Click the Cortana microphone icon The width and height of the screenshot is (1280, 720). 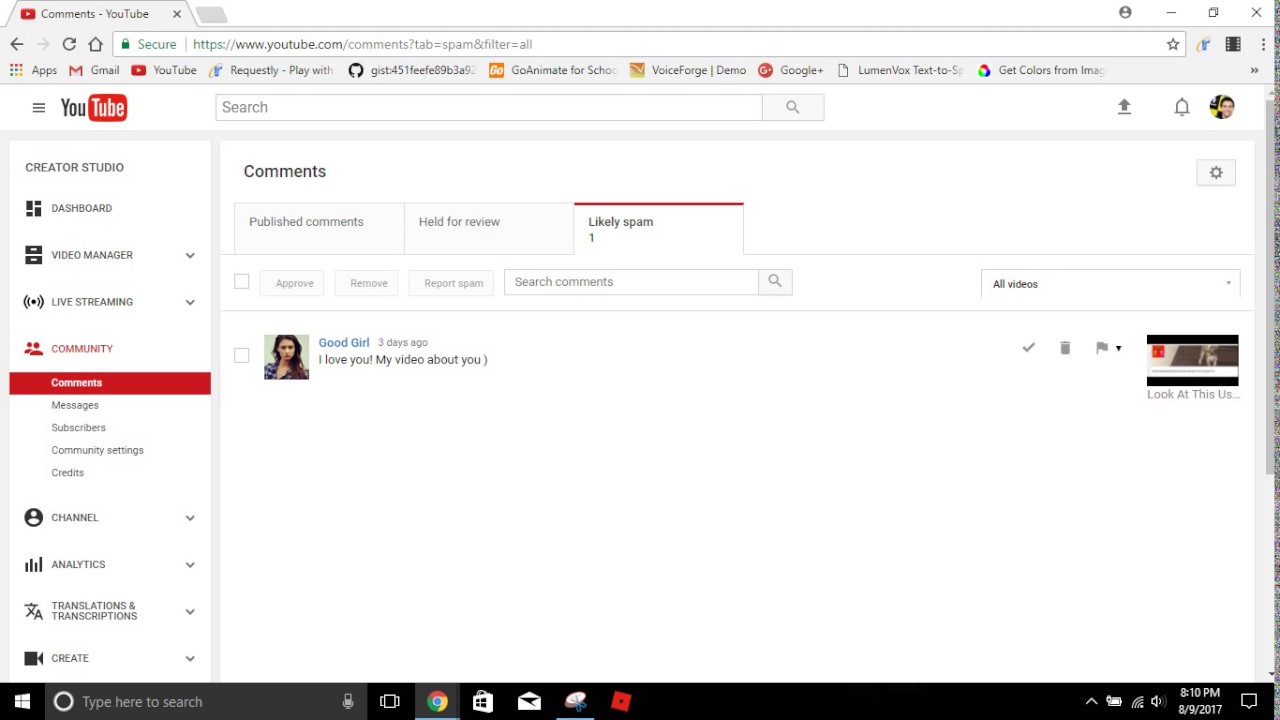click(348, 701)
